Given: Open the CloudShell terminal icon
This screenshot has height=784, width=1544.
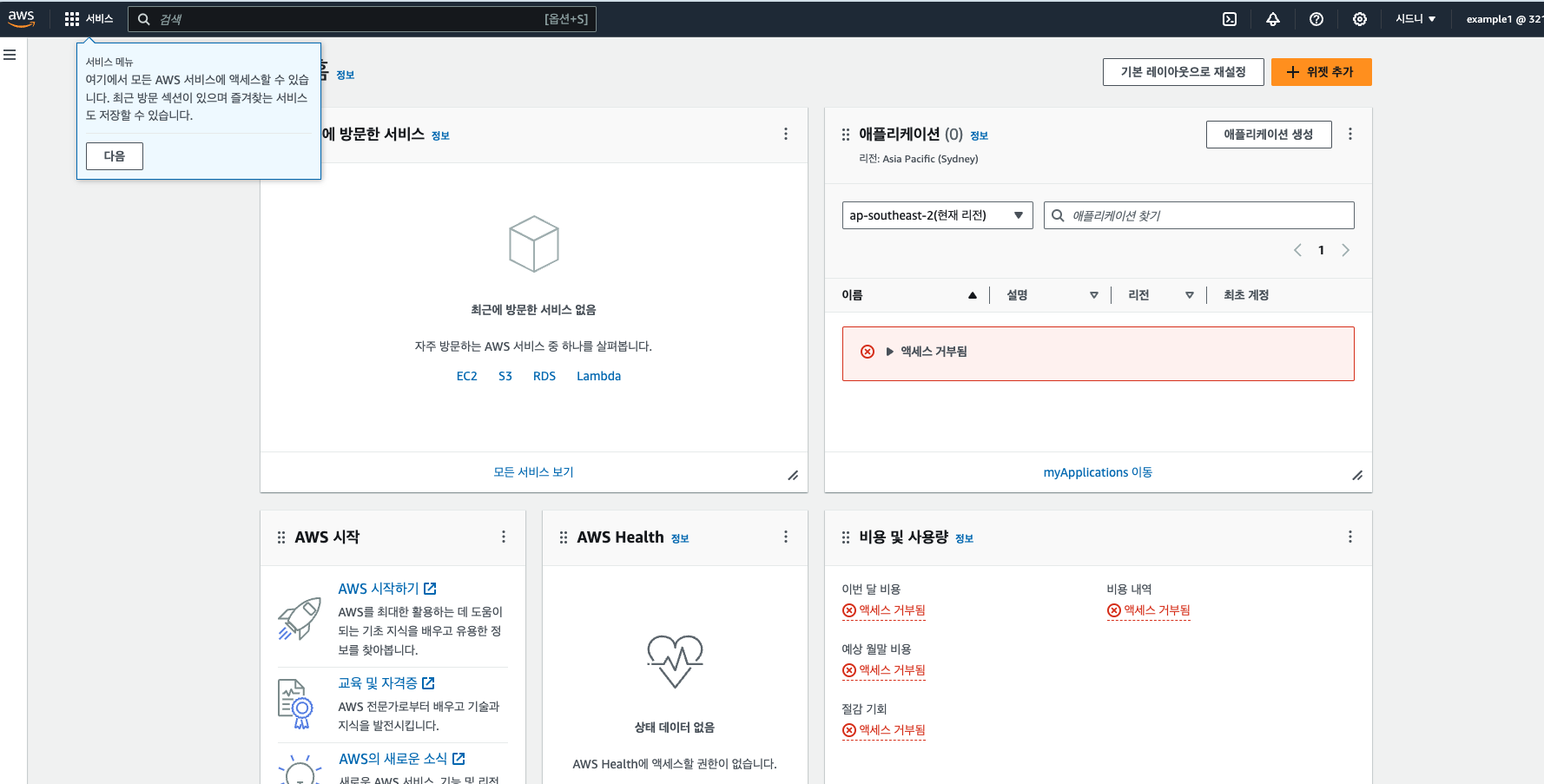Looking at the screenshot, I should 1230,19.
